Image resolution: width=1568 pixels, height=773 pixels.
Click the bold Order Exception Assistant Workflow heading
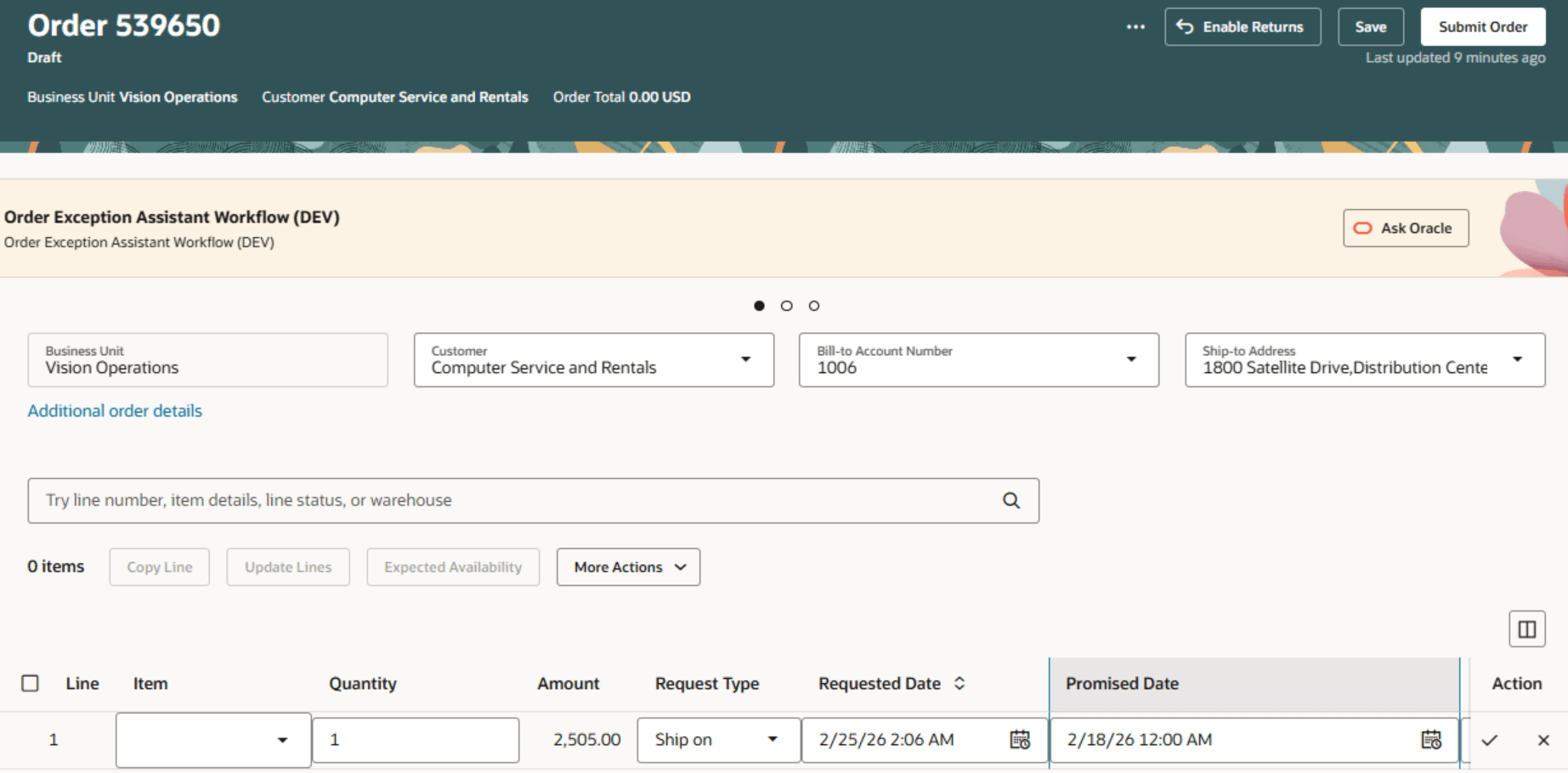tap(172, 217)
